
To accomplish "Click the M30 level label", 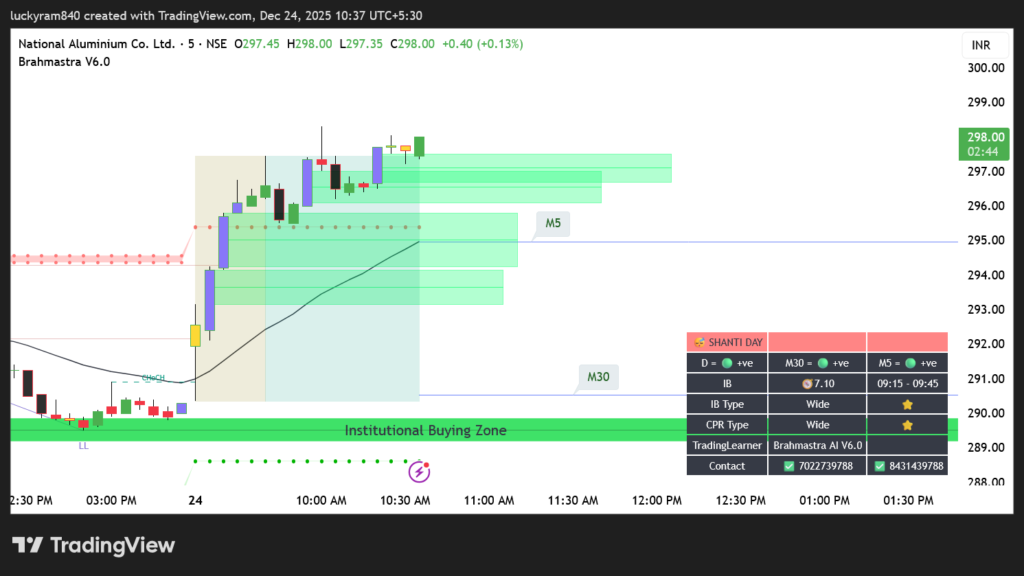I will coord(598,377).
